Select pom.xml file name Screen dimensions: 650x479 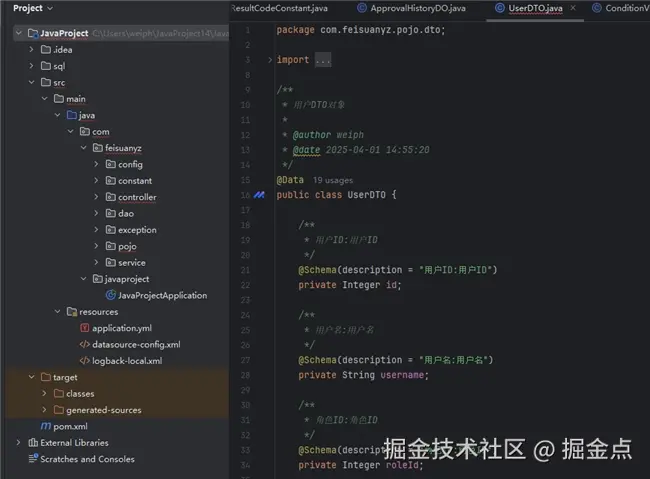click(x=70, y=426)
